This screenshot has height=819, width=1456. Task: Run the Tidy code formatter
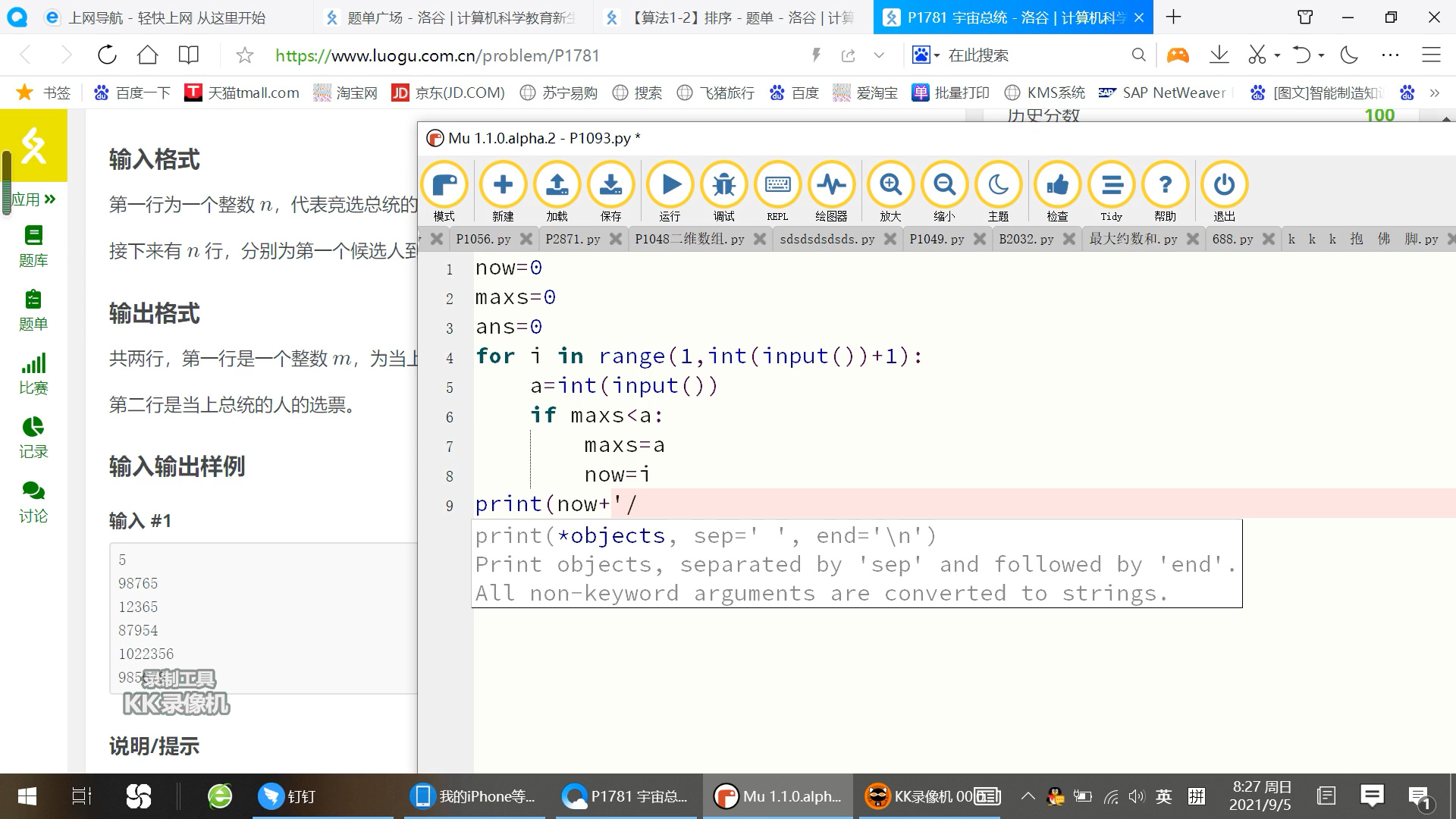[1111, 186]
